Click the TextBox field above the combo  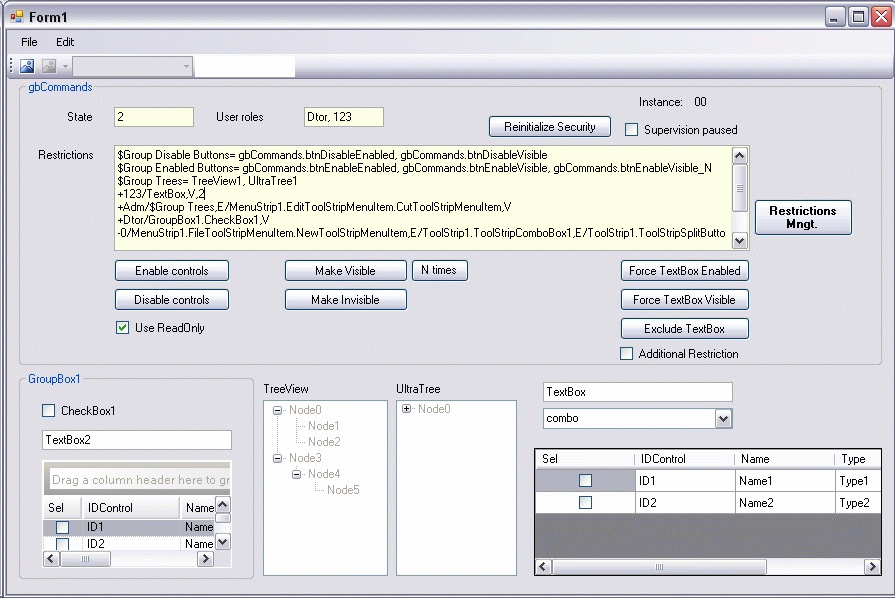[638, 392]
